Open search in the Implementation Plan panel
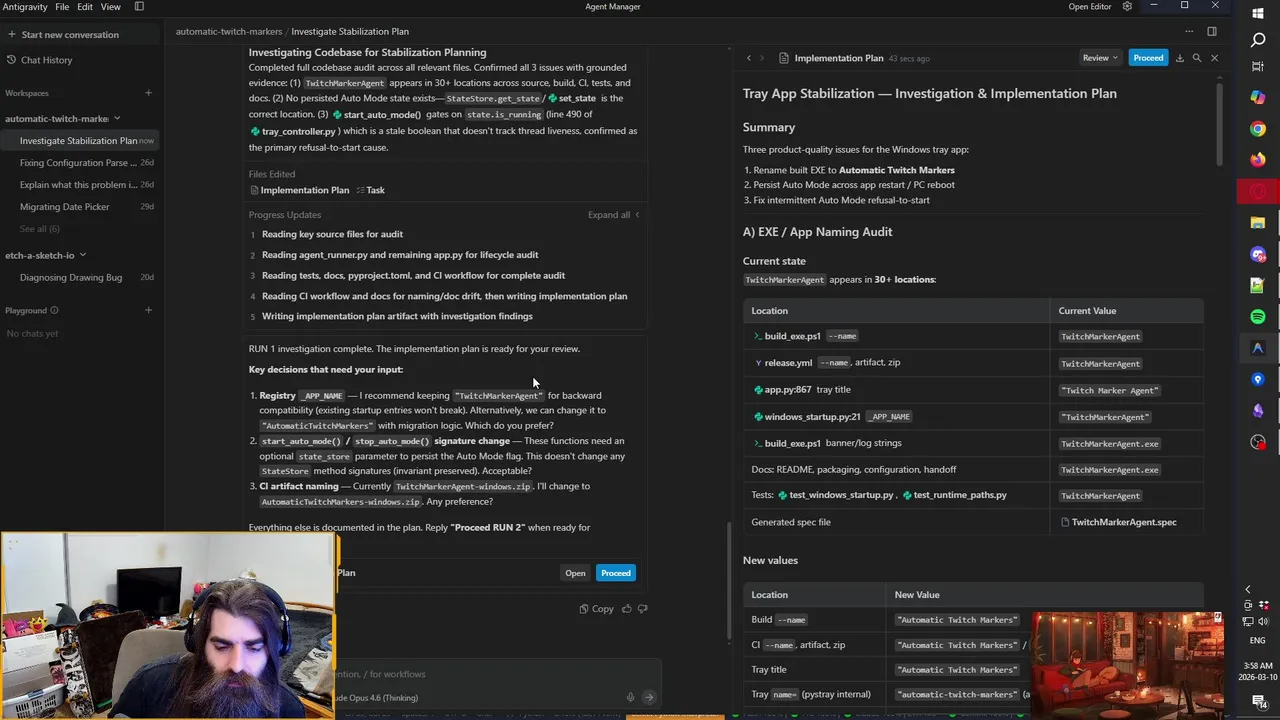 1197,58
